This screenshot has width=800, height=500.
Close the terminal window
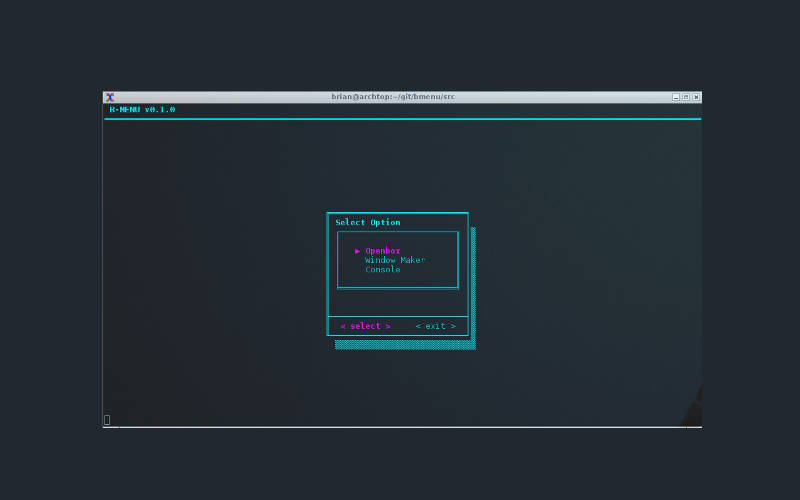(x=696, y=97)
